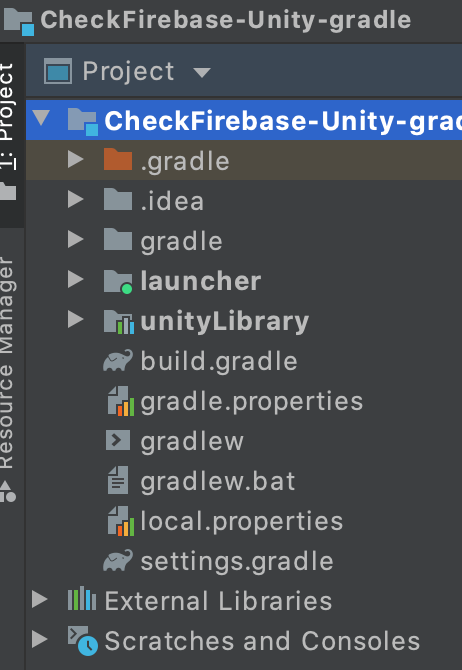Select the External Libraries label
The image size is (462, 670).
(x=218, y=600)
